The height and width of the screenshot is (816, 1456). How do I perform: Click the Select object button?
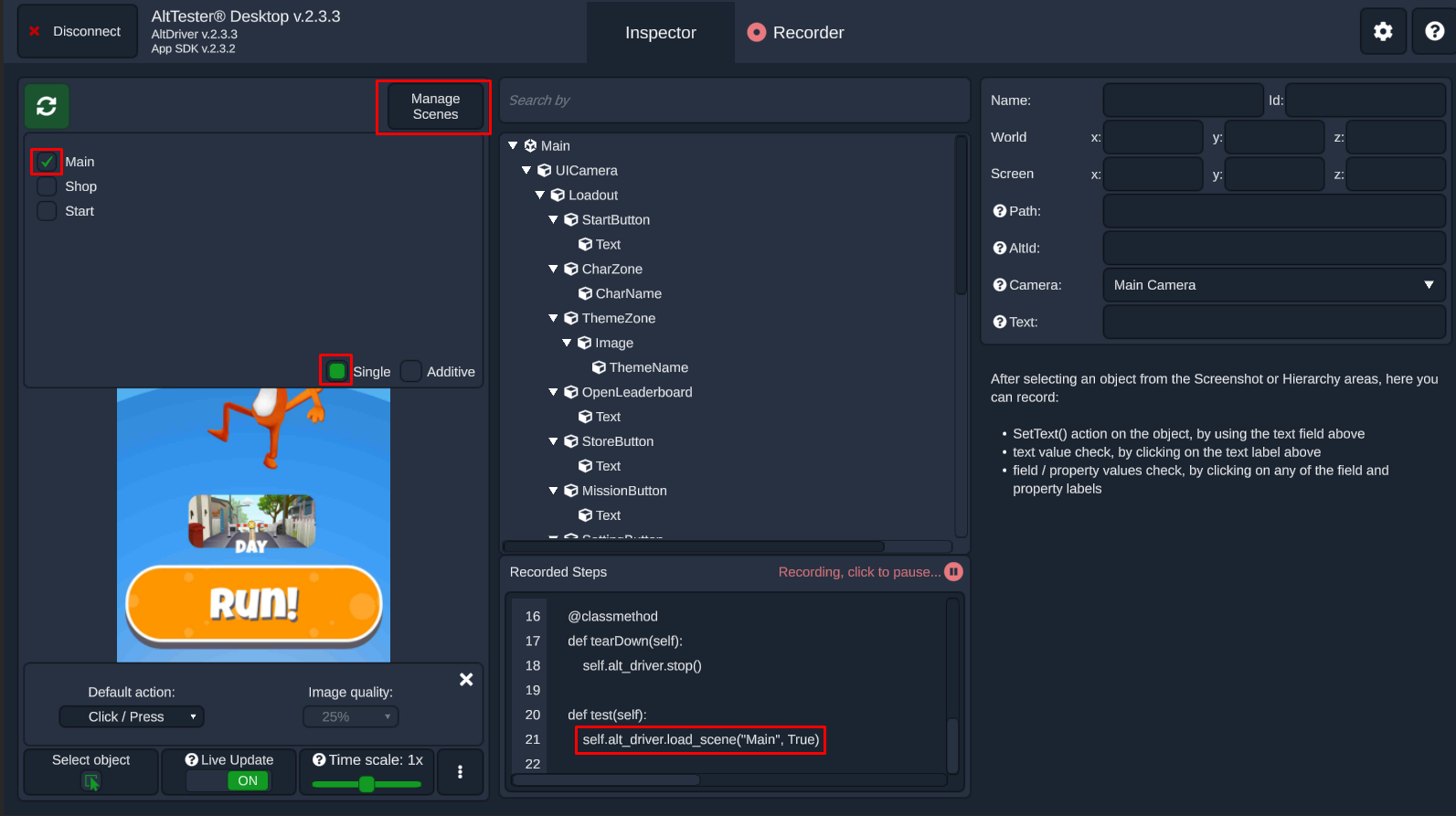click(x=91, y=772)
